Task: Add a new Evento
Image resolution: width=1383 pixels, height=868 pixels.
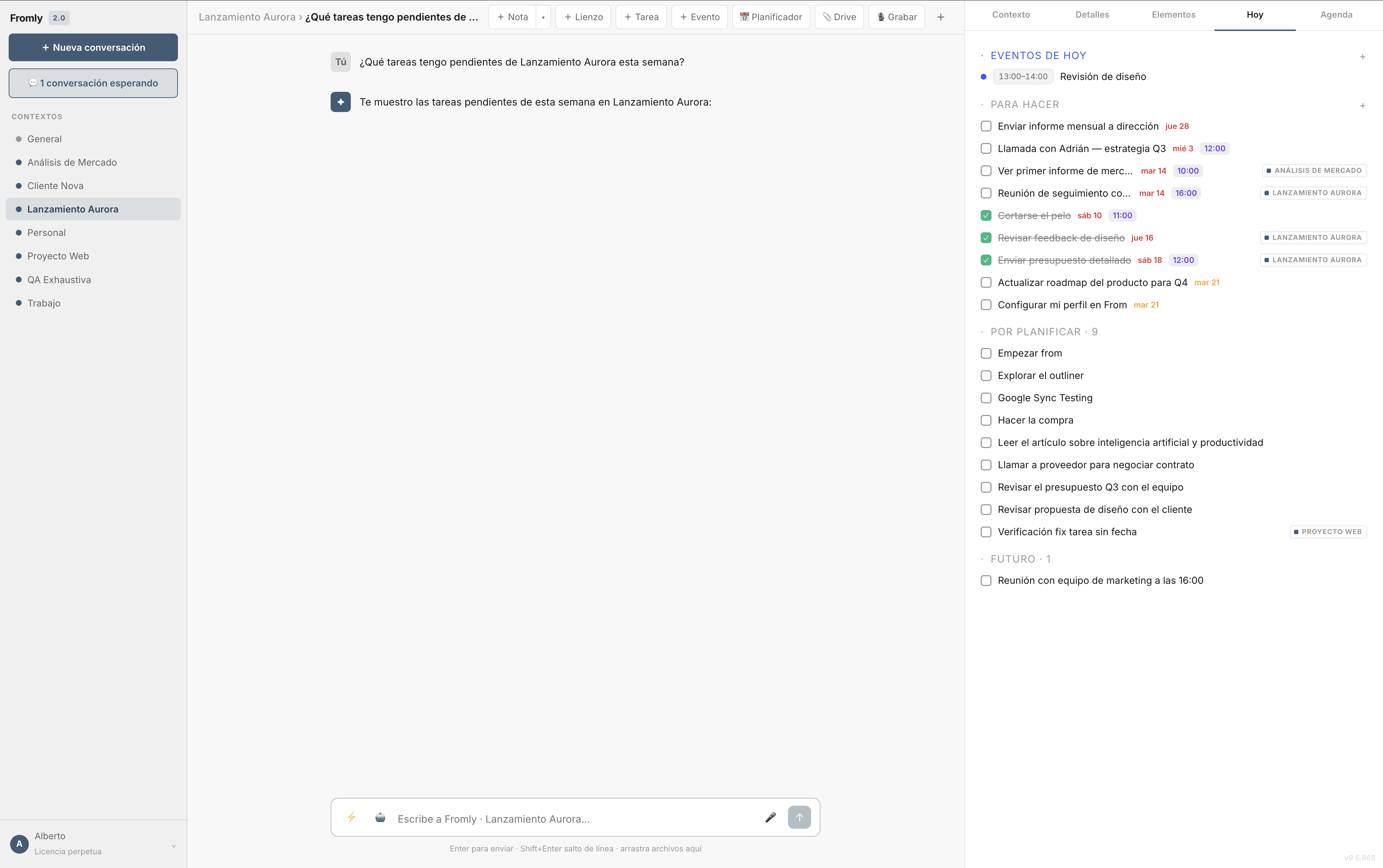Action: point(699,17)
